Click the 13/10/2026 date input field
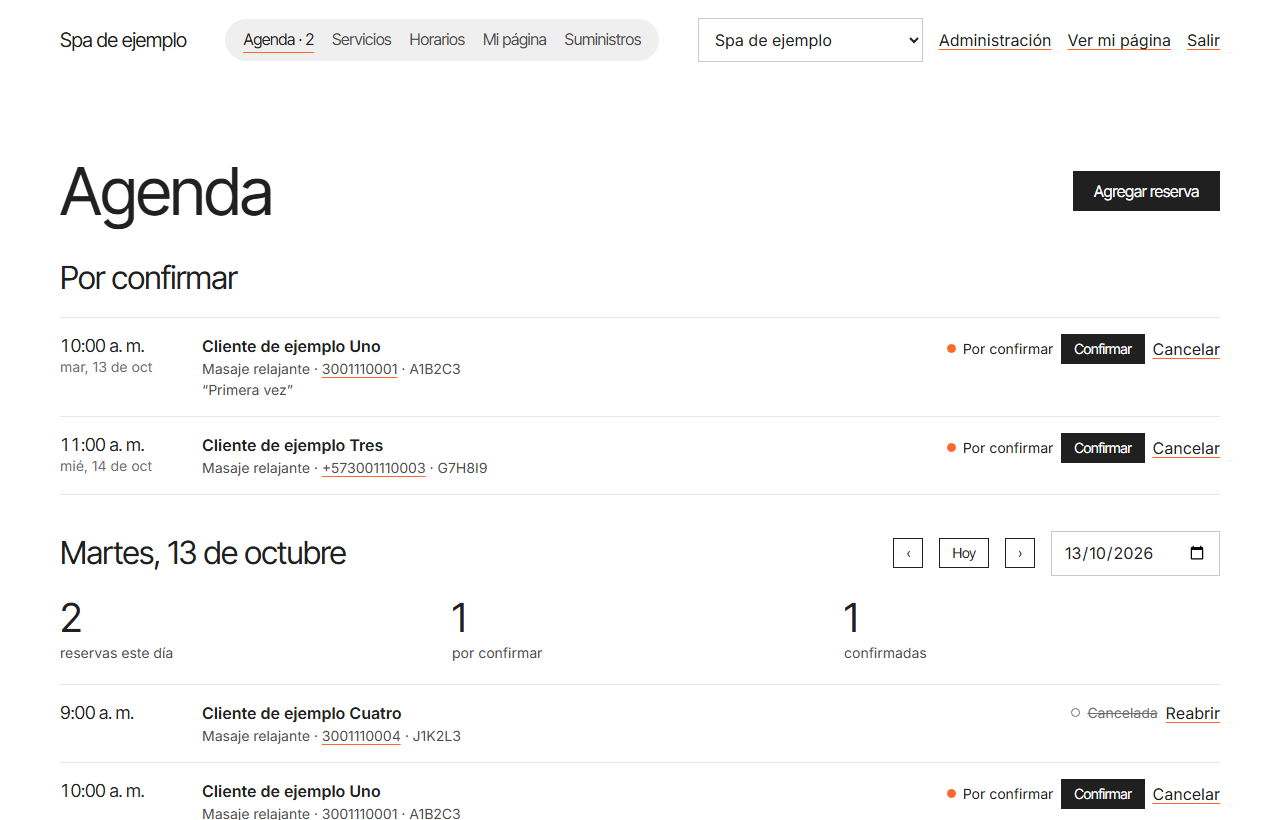 click(1135, 553)
